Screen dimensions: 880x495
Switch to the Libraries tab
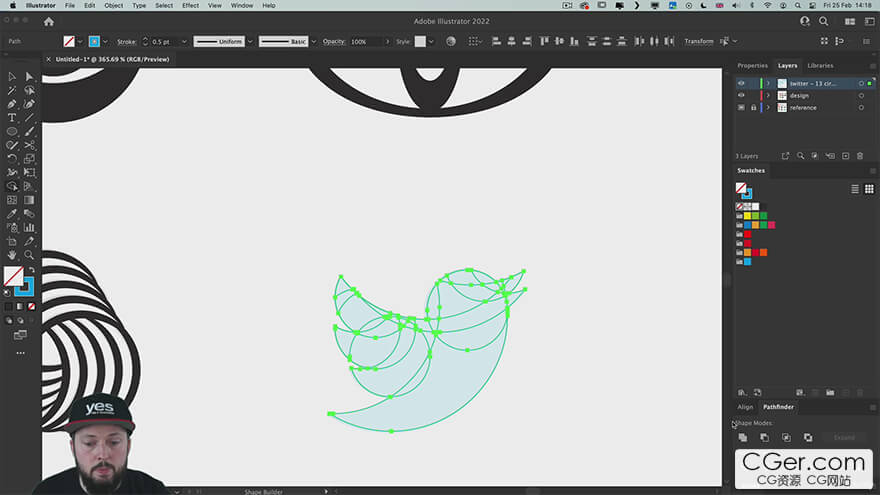820,66
